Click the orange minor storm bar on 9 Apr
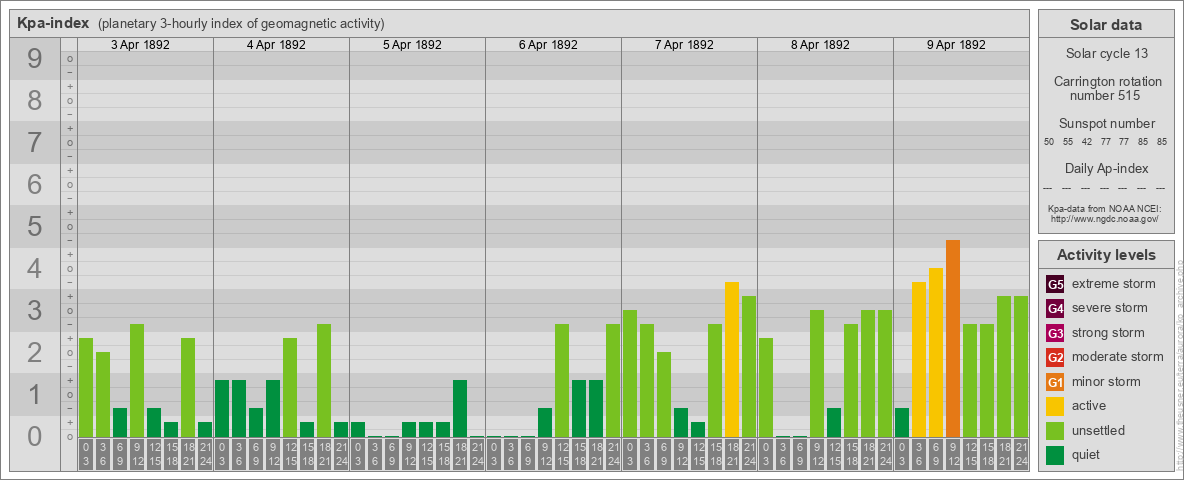The width and height of the screenshot is (1184, 480). click(953, 338)
